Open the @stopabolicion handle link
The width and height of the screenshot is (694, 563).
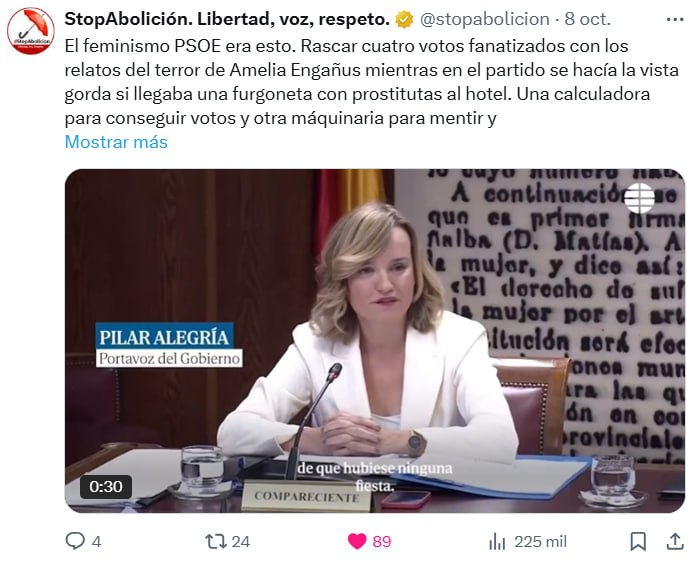[x=484, y=19]
